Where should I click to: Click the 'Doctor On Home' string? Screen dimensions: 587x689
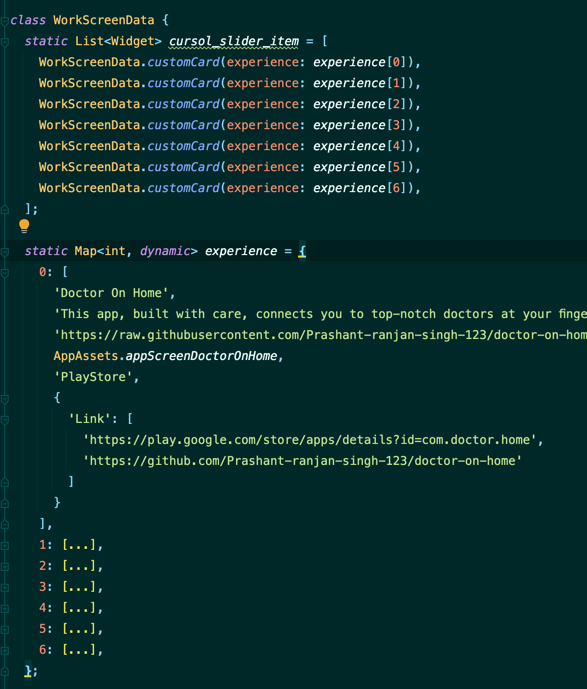(111, 293)
